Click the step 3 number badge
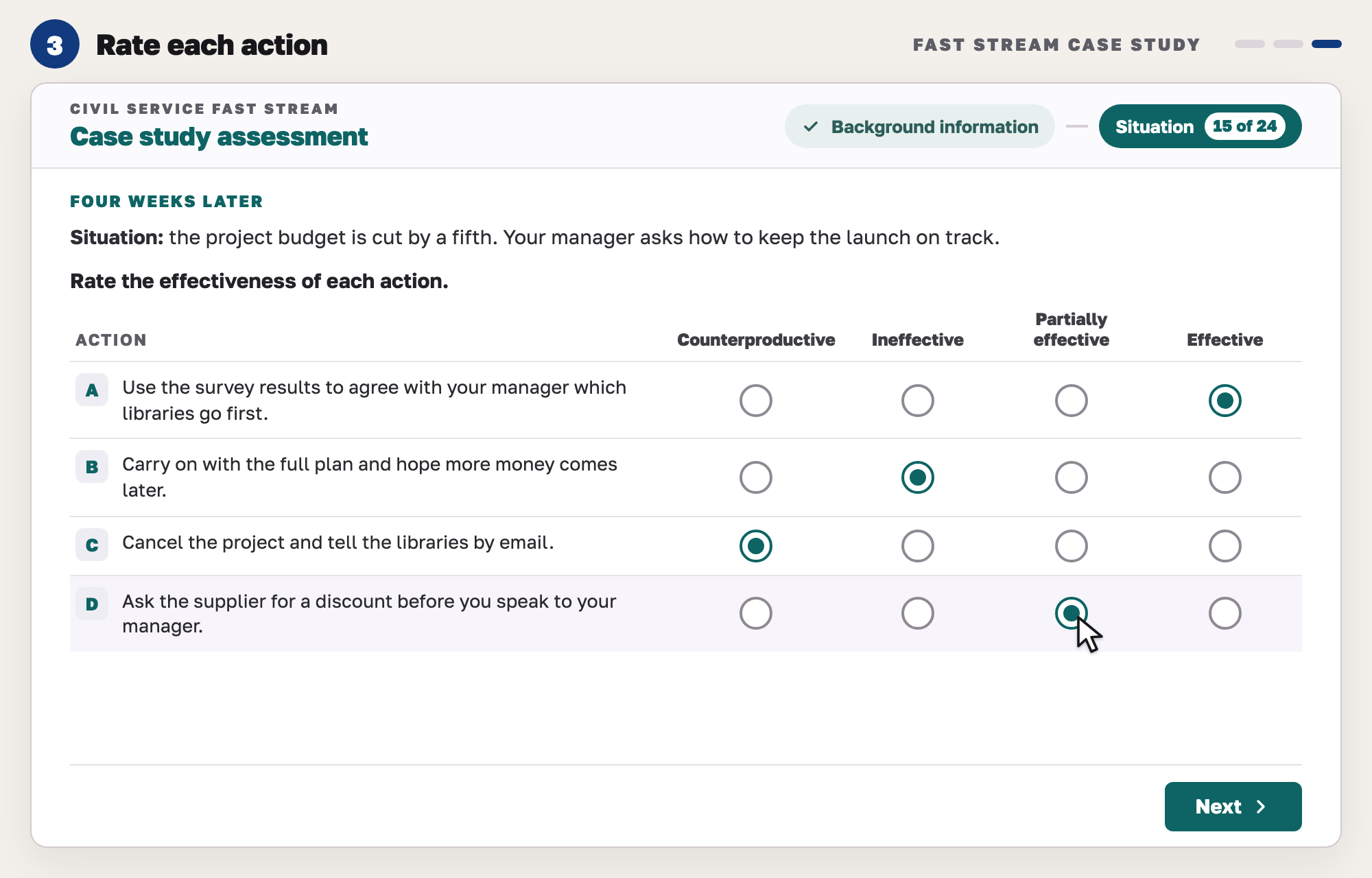The width and height of the screenshot is (1372, 878). click(55, 45)
